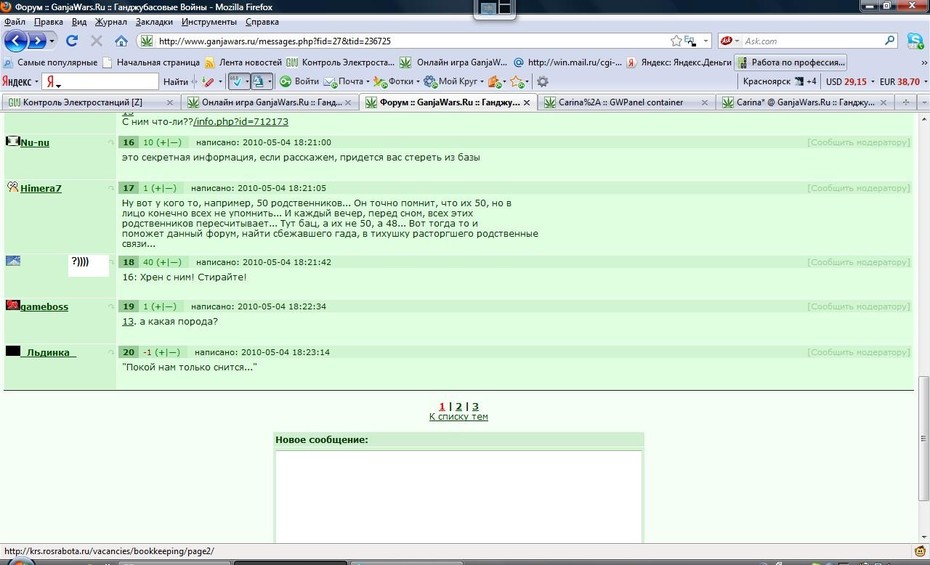Click the Skype icon beside the search box
The height and width of the screenshot is (565, 930).
pos(915,40)
